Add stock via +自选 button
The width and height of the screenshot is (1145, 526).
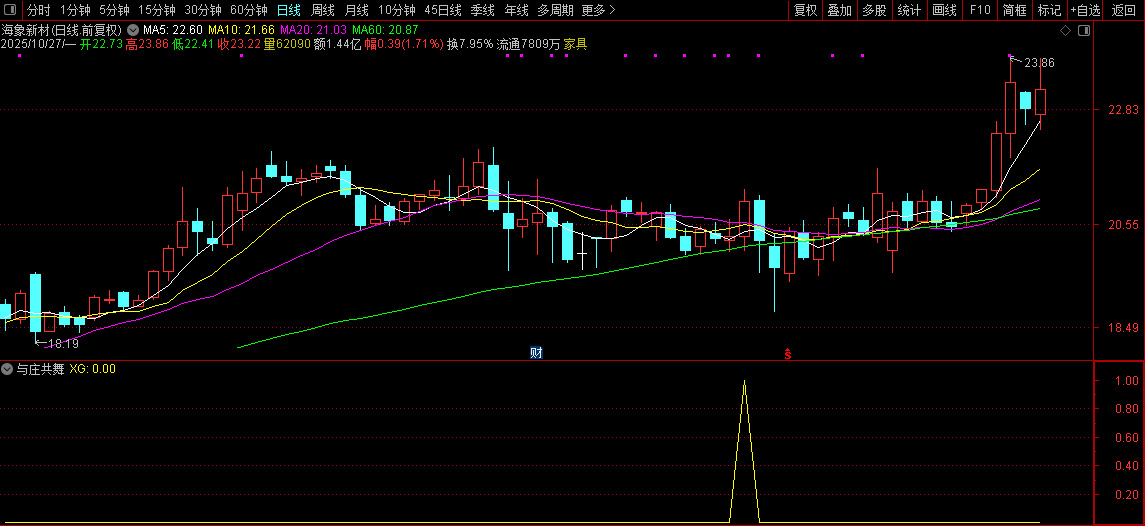(1085, 10)
